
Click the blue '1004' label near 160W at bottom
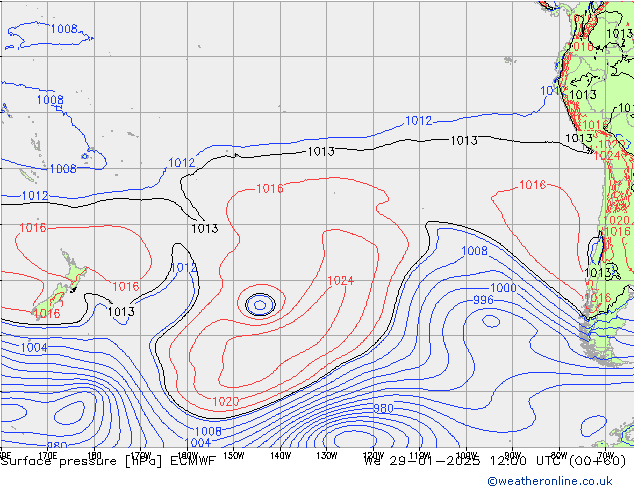pyautogui.click(x=198, y=443)
